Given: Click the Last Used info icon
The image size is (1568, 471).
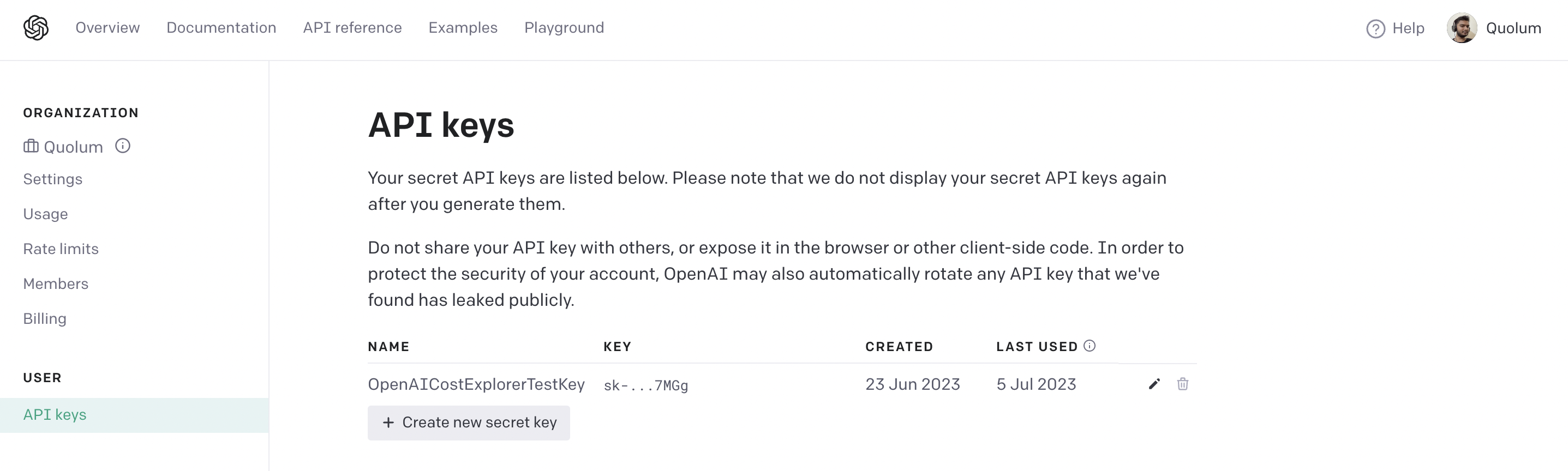Looking at the screenshot, I should click(x=1090, y=346).
